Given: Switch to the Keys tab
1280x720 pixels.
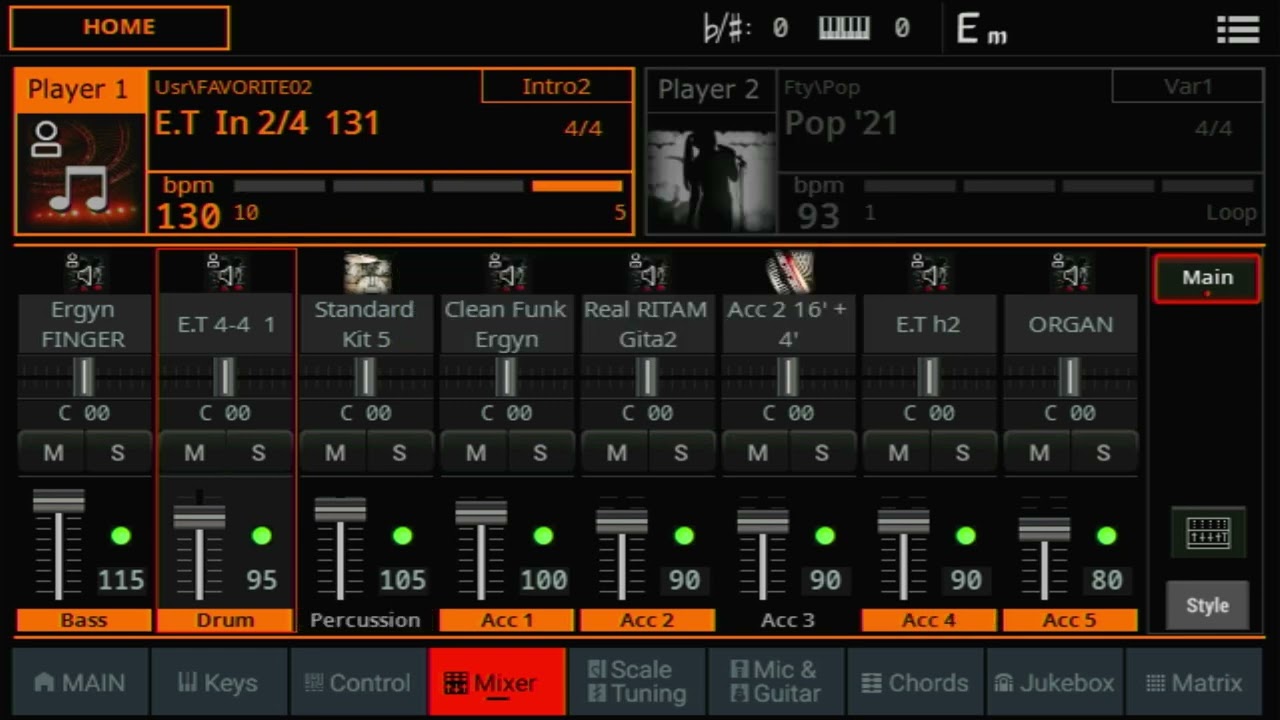Looking at the screenshot, I should pyautogui.click(x=219, y=682).
